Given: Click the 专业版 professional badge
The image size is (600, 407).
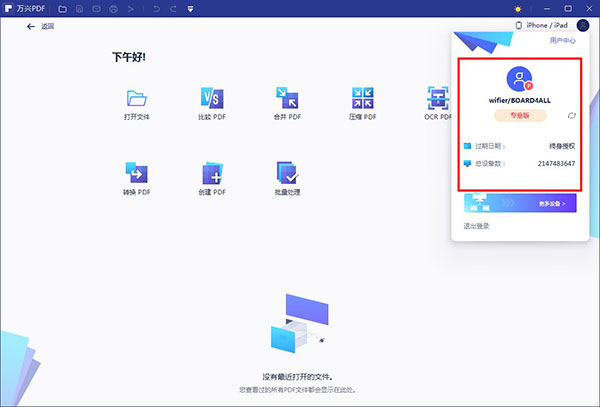Looking at the screenshot, I should tap(520, 115).
